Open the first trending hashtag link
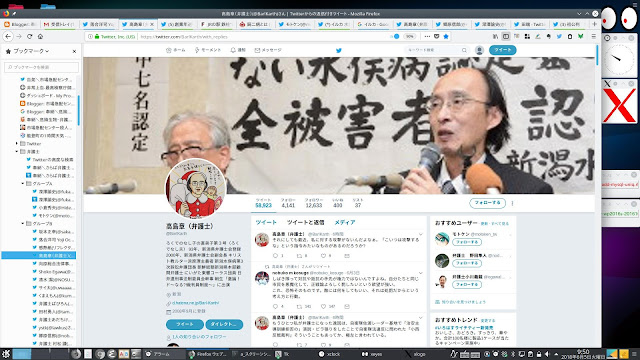Viewport: 640px width, 360px height. click(x=464, y=328)
